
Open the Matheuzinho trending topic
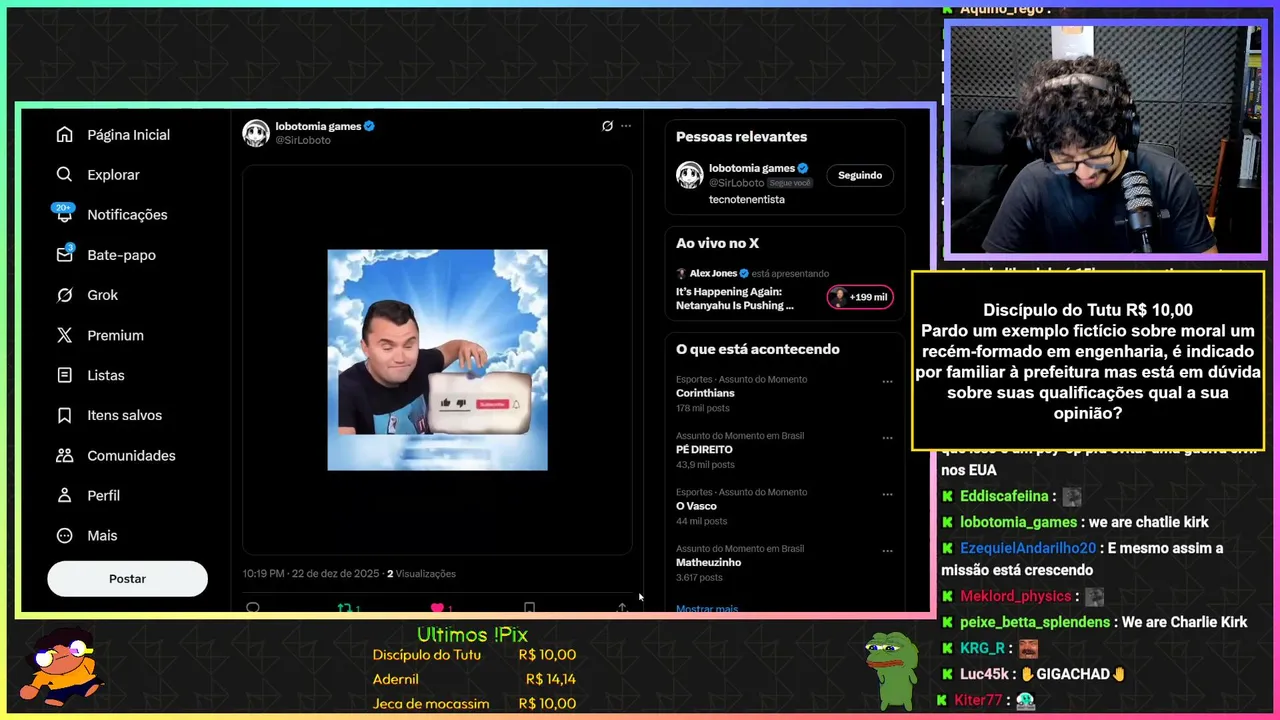[x=708, y=562]
